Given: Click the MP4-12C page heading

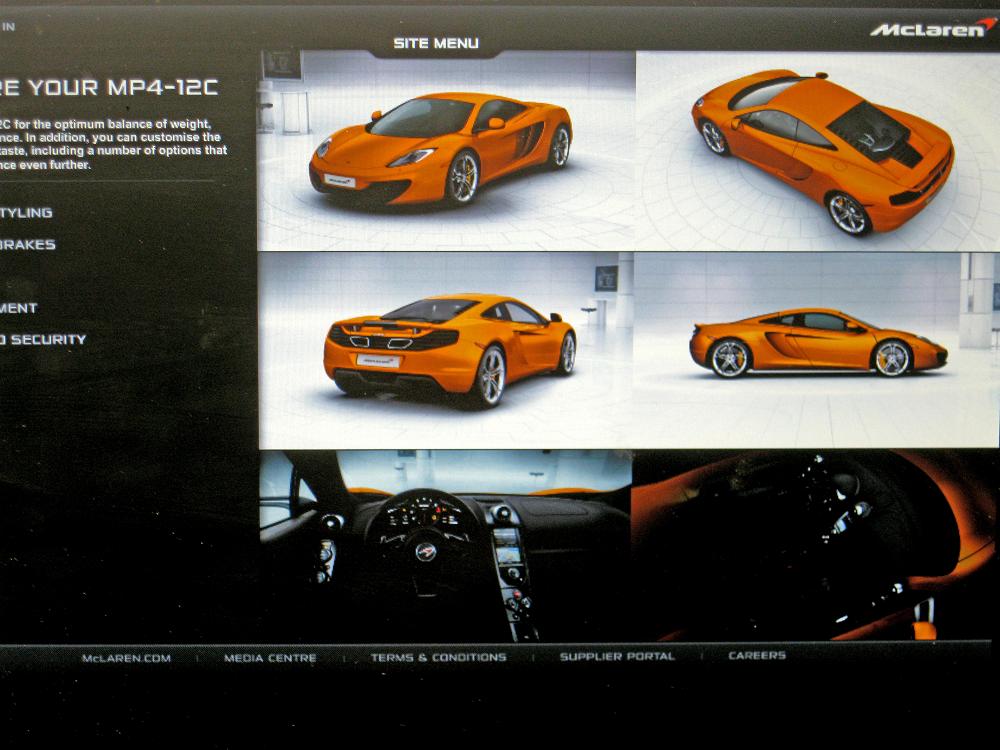Looking at the screenshot, I should pyautogui.click(x=109, y=87).
